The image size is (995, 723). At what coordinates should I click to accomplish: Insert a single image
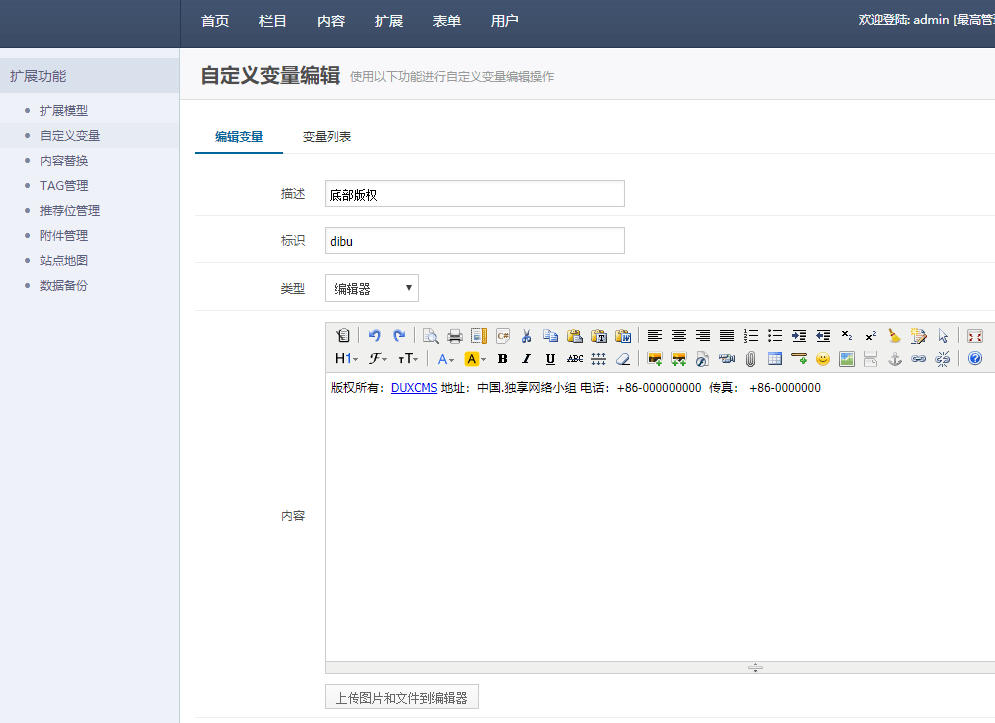click(x=654, y=359)
